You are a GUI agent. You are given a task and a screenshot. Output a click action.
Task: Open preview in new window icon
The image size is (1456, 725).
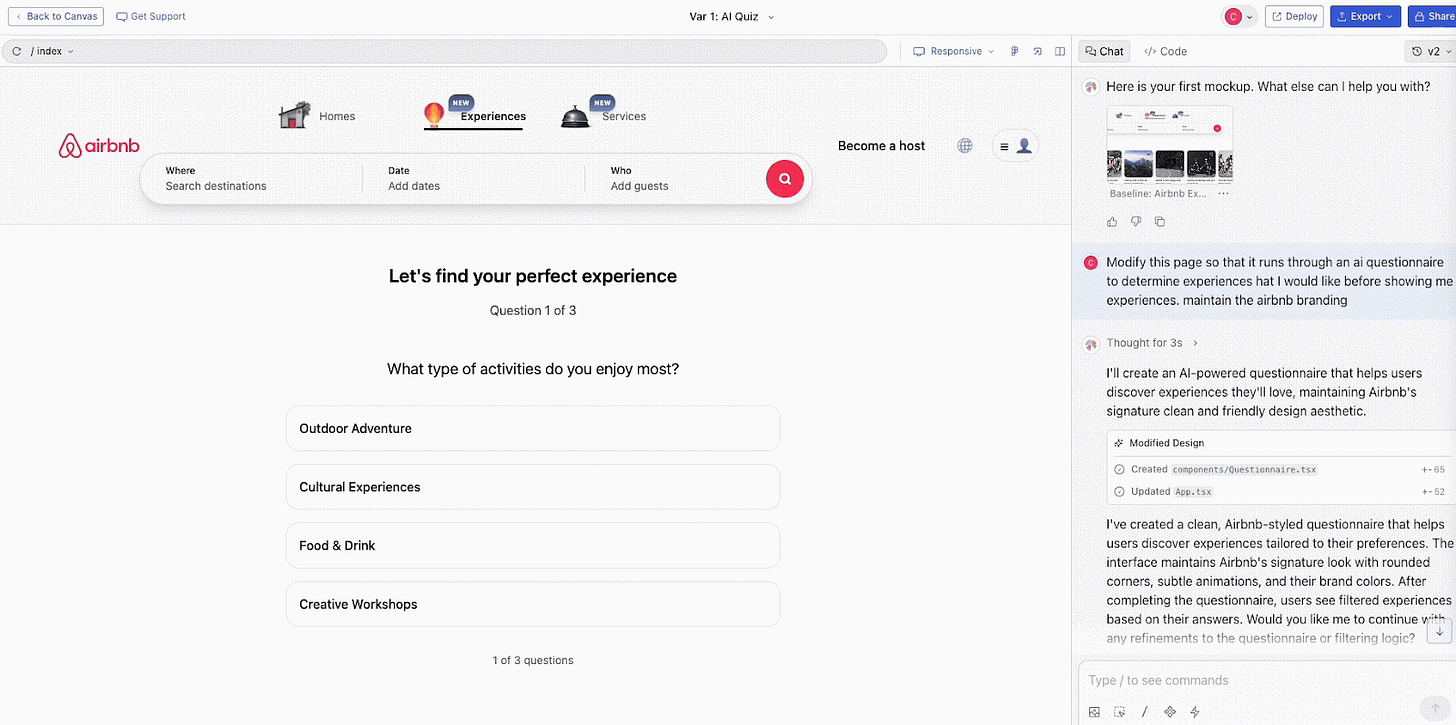click(1037, 51)
